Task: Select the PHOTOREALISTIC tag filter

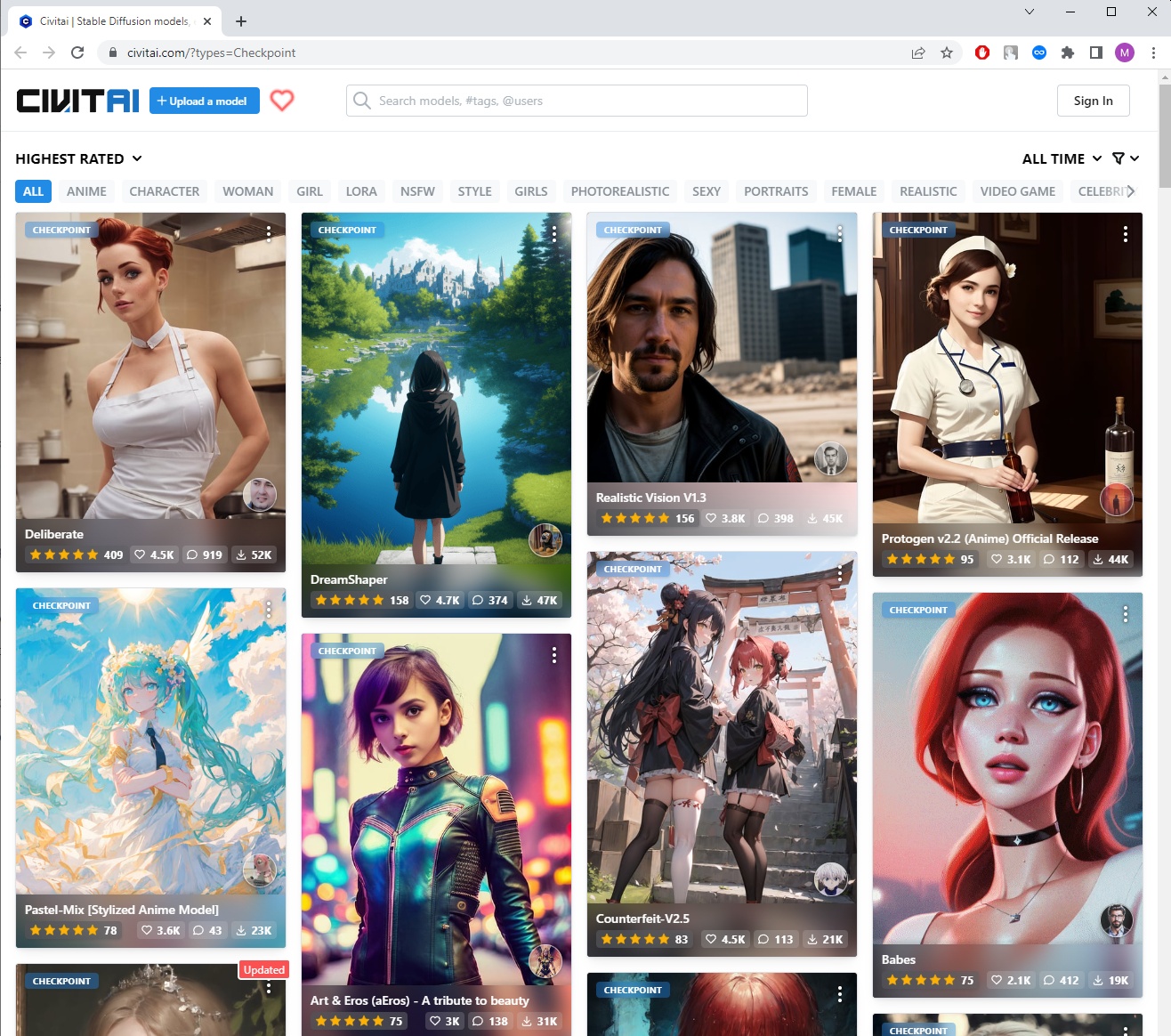Action: click(x=619, y=191)
